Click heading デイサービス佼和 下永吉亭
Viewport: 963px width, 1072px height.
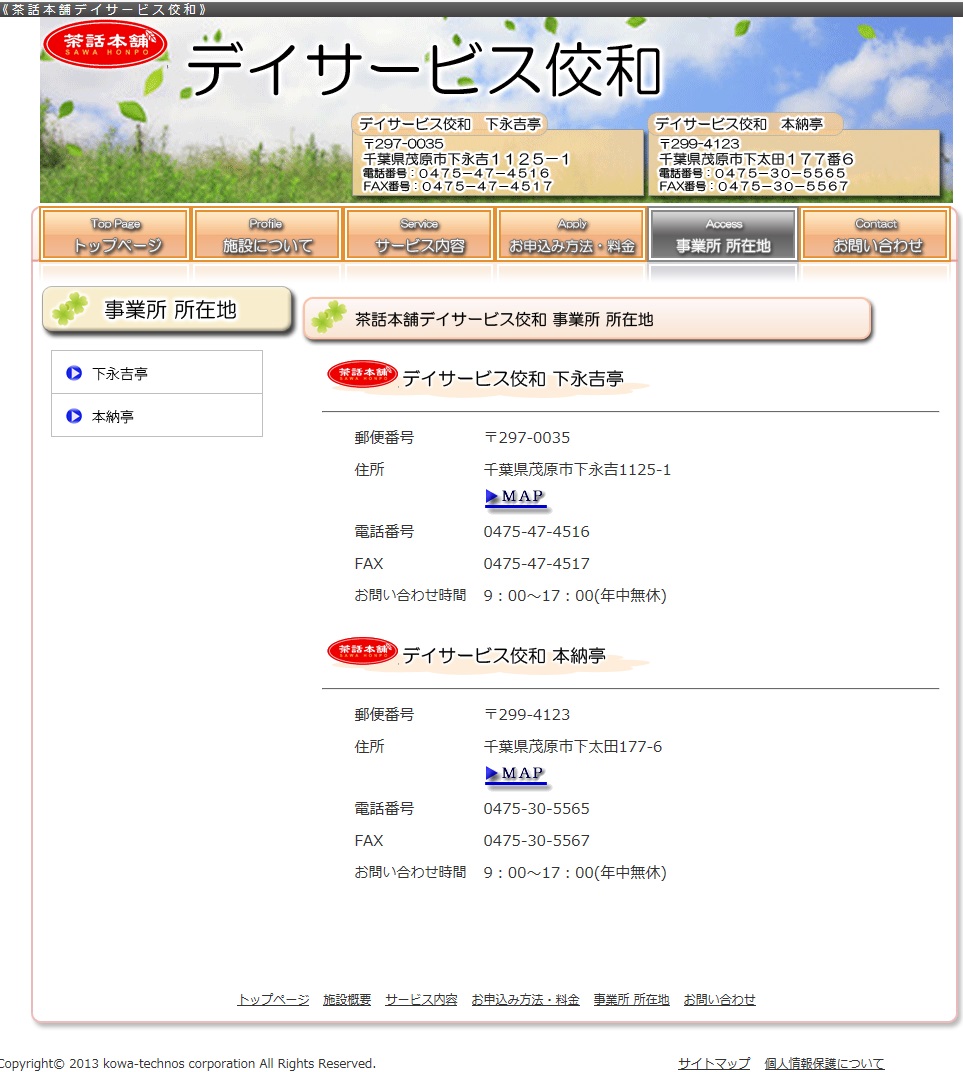coord(513,378)
